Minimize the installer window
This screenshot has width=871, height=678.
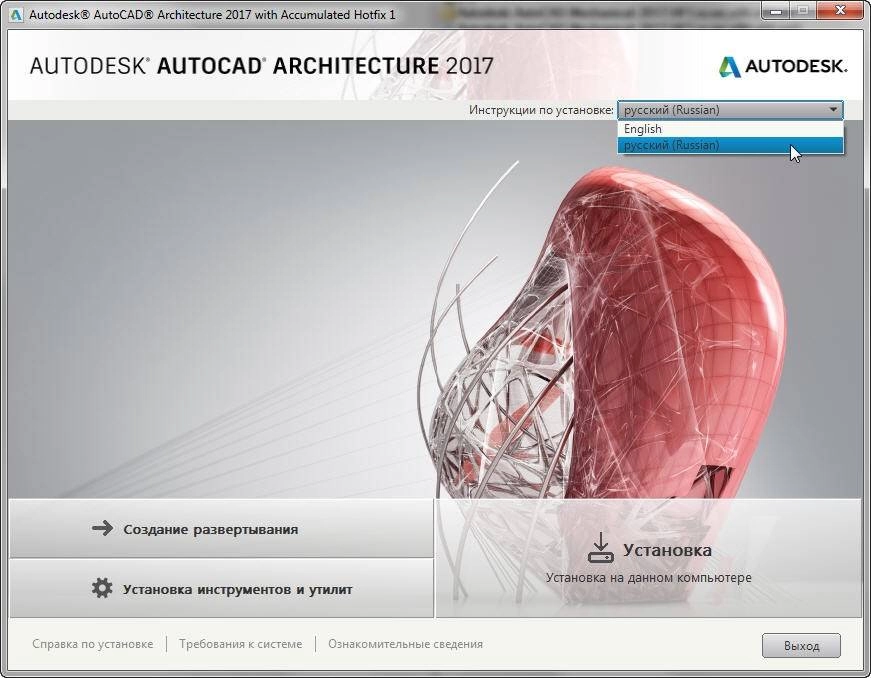[776, 11]
